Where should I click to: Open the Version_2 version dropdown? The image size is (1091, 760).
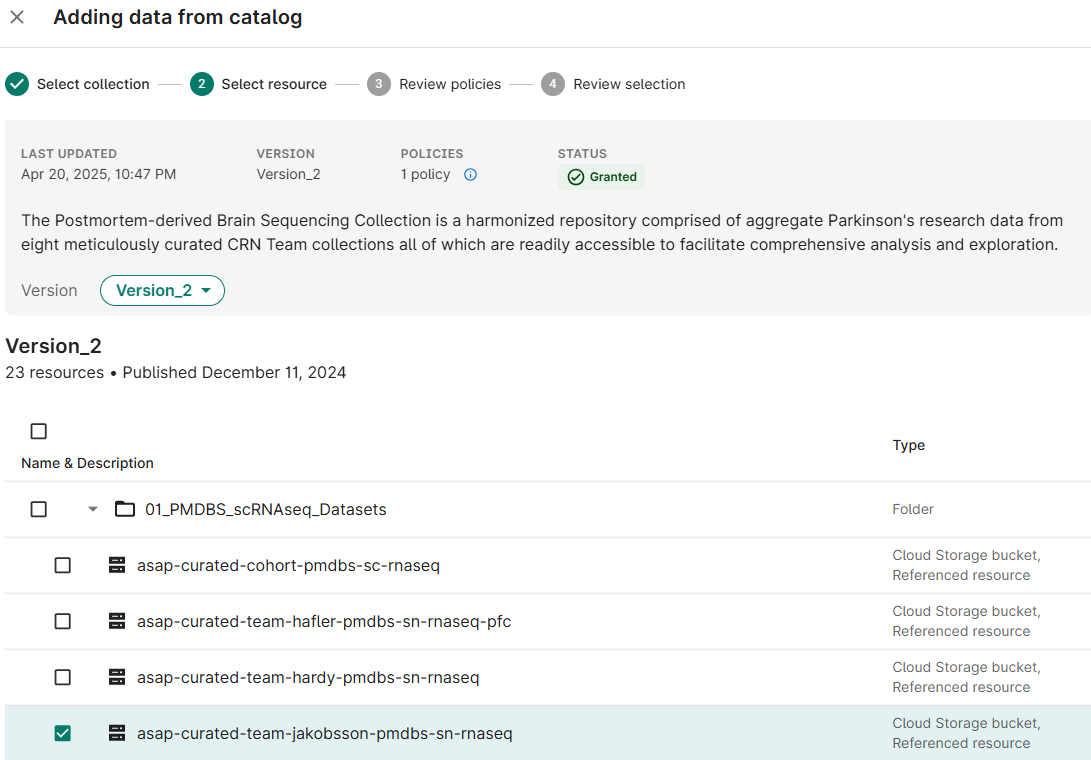[162, 291]
